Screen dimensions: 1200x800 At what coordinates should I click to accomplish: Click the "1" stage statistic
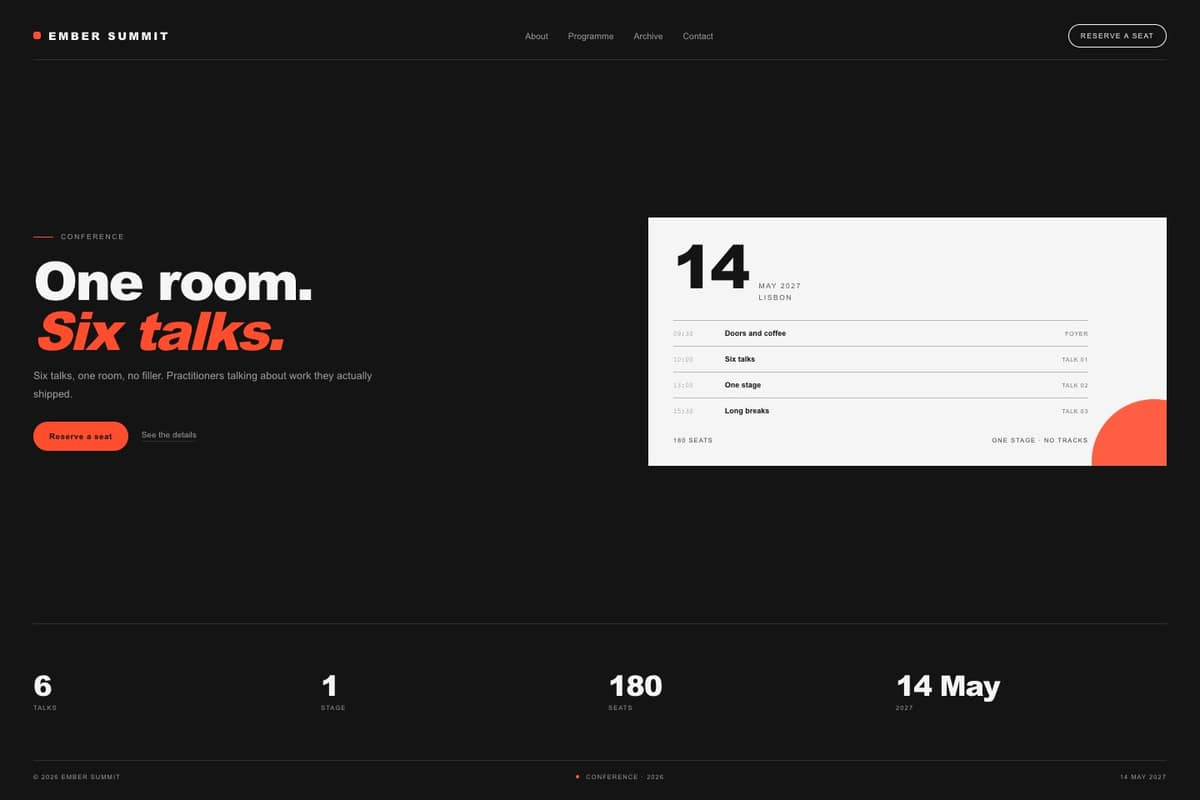(x=330, y=686)
